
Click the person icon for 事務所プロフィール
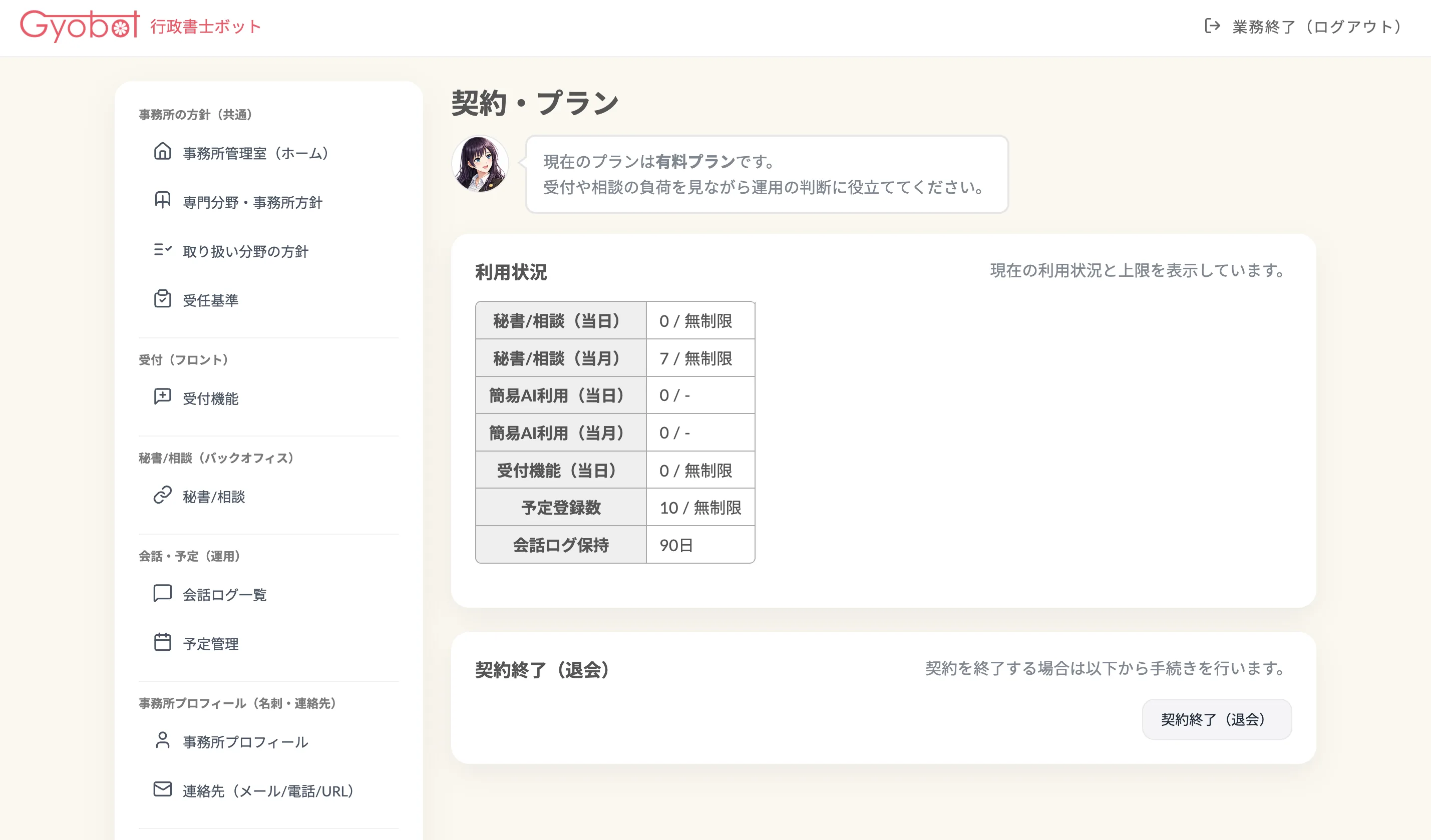point(162,741)
